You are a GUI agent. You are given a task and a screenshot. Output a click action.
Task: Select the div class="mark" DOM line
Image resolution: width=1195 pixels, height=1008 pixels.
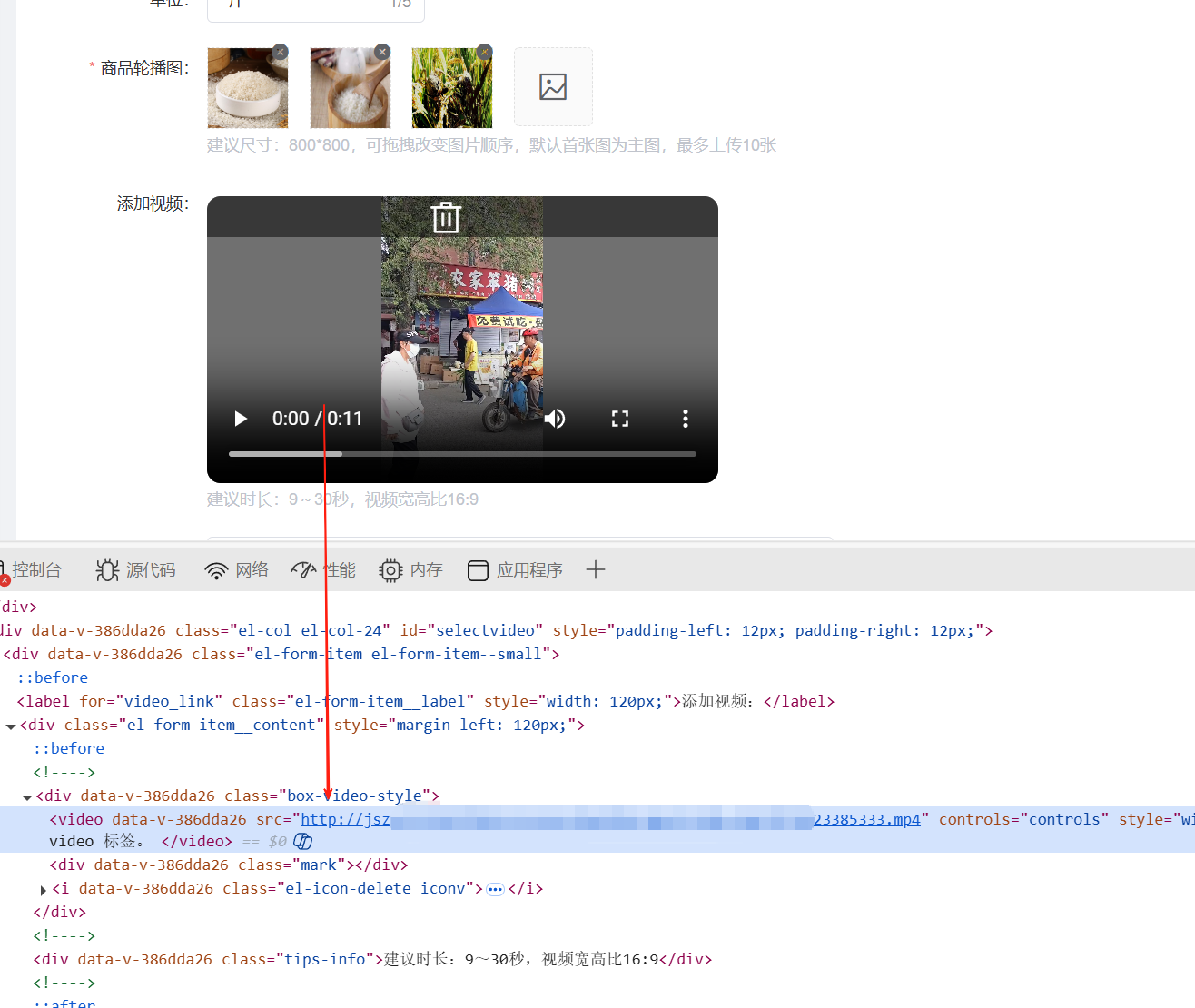pos(229,865)
